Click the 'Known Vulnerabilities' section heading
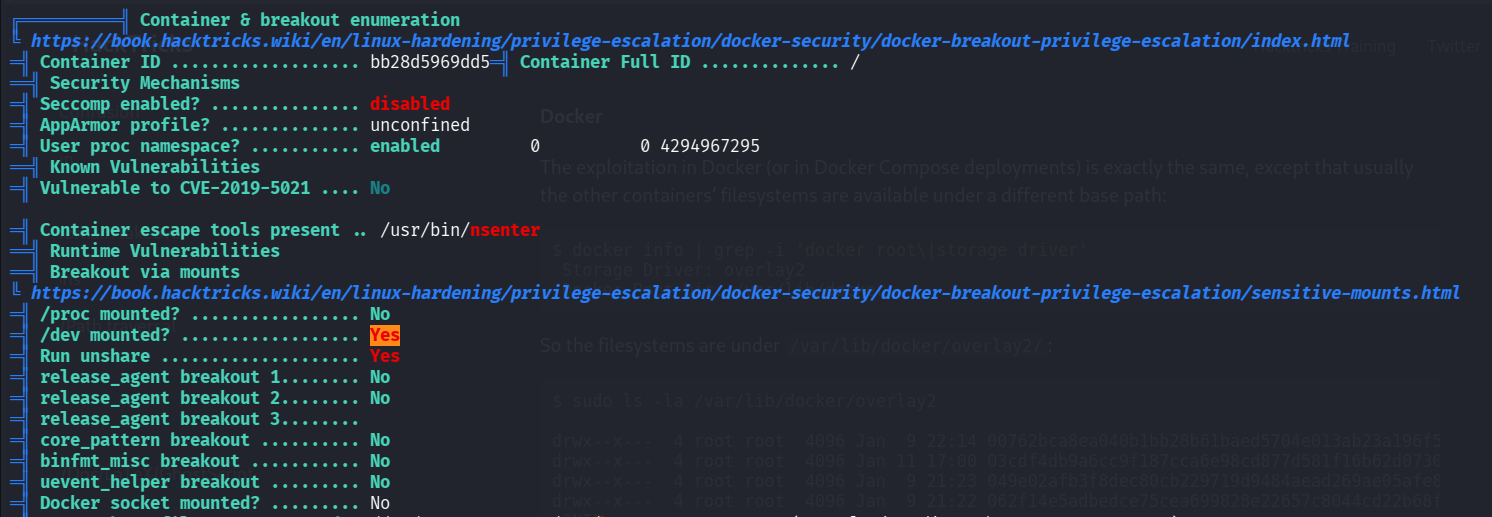Image resolution: width=1492 pixels, height=517 pixels. click(155, 167)
